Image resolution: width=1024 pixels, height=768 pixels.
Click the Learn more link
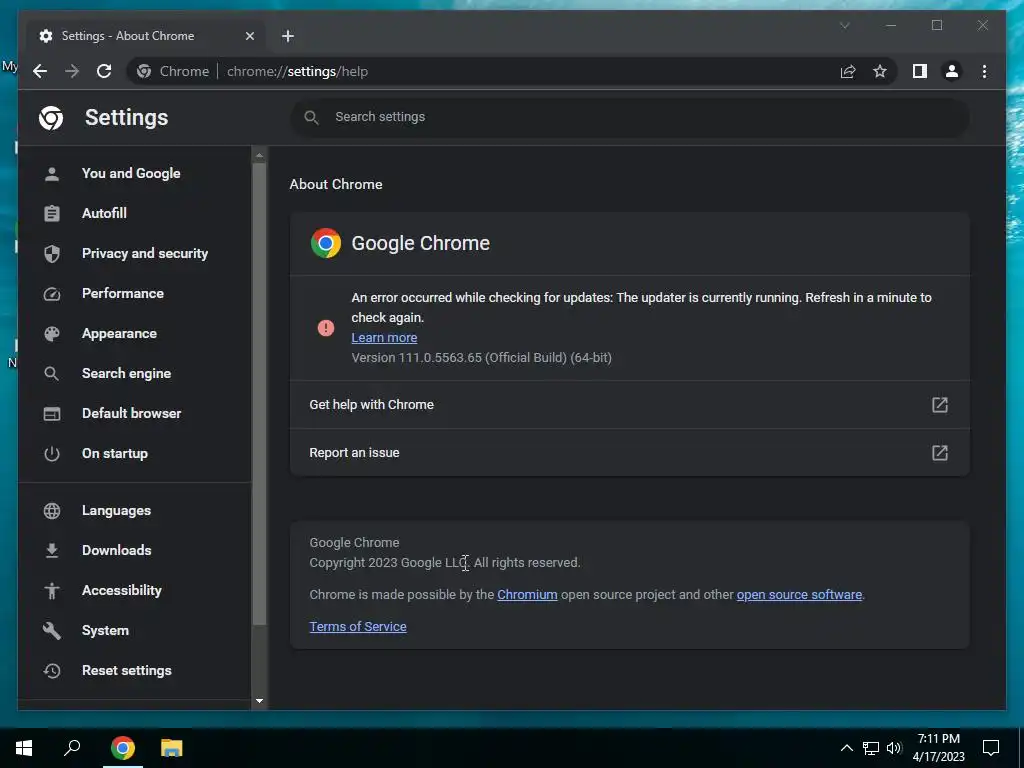click(x=384, y=338)
